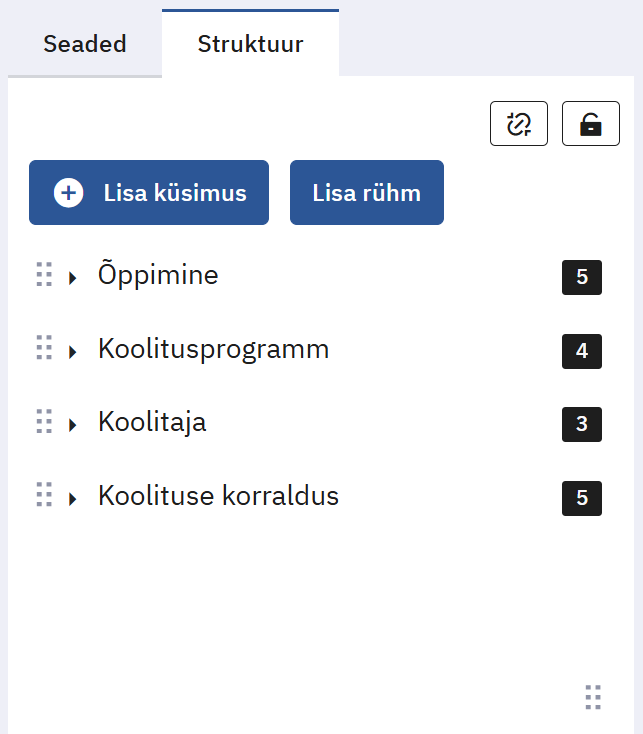Click the link-refresh icon button
Image resolution: width=643 pixels, height=734 pixels.
[518, 124]
